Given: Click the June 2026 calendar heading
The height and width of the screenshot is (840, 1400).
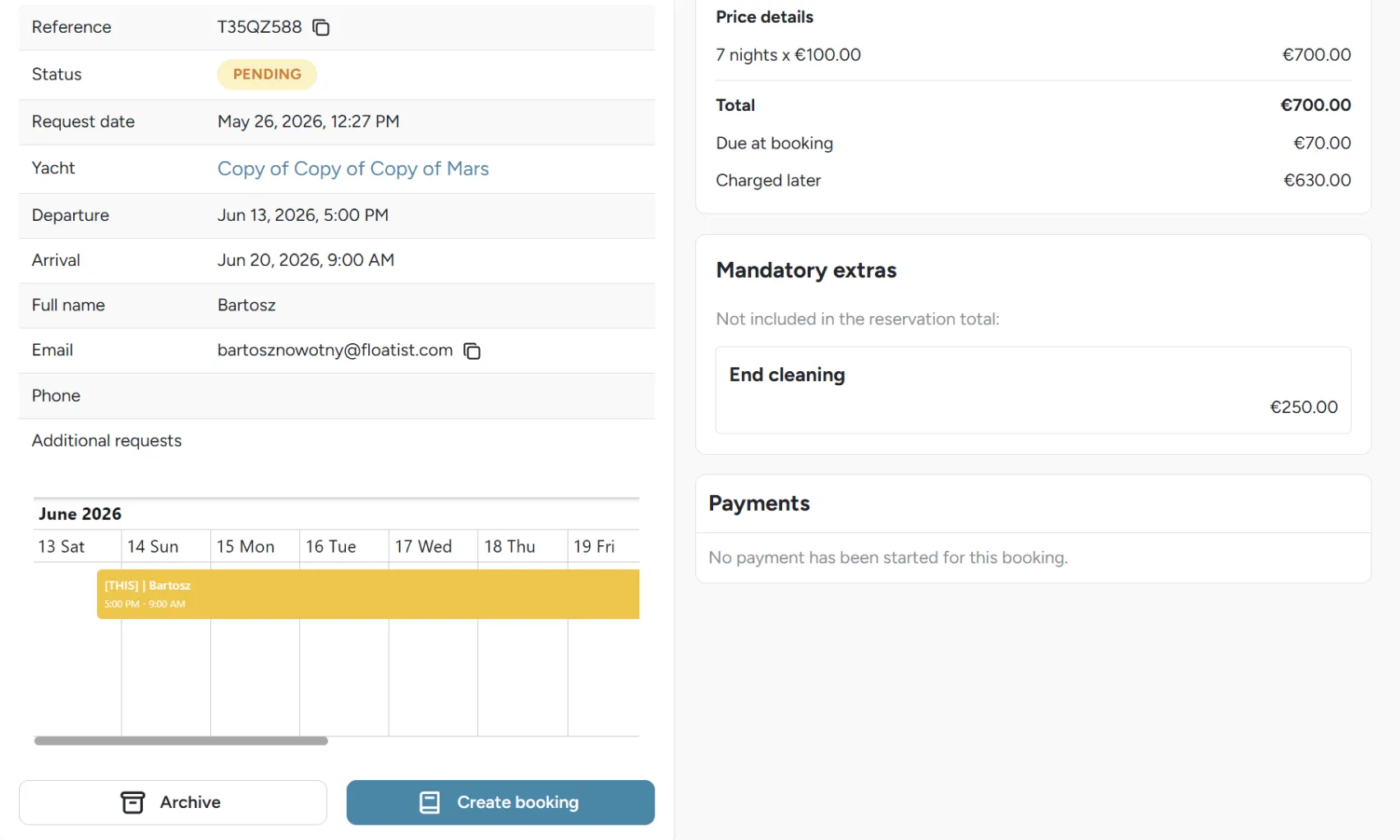Looking at the screenshot, I should (80, 514).
